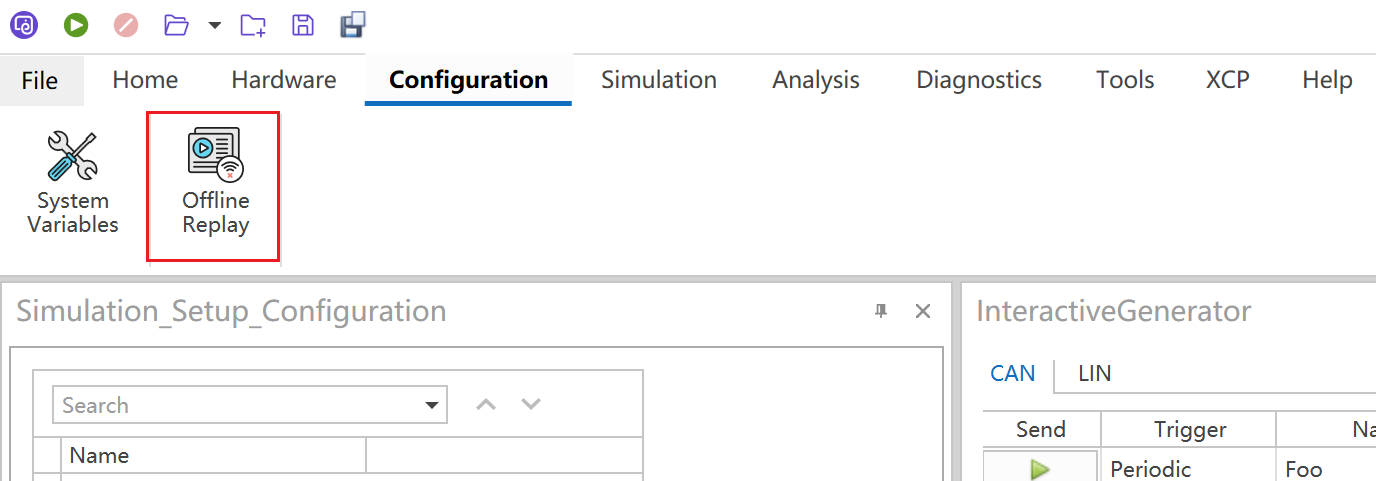Click inside the Search input field

[235, 406]
